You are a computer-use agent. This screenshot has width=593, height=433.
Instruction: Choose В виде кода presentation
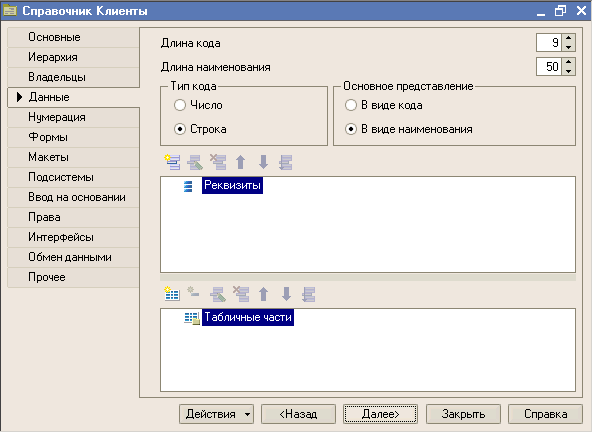[x=351, y=105]
